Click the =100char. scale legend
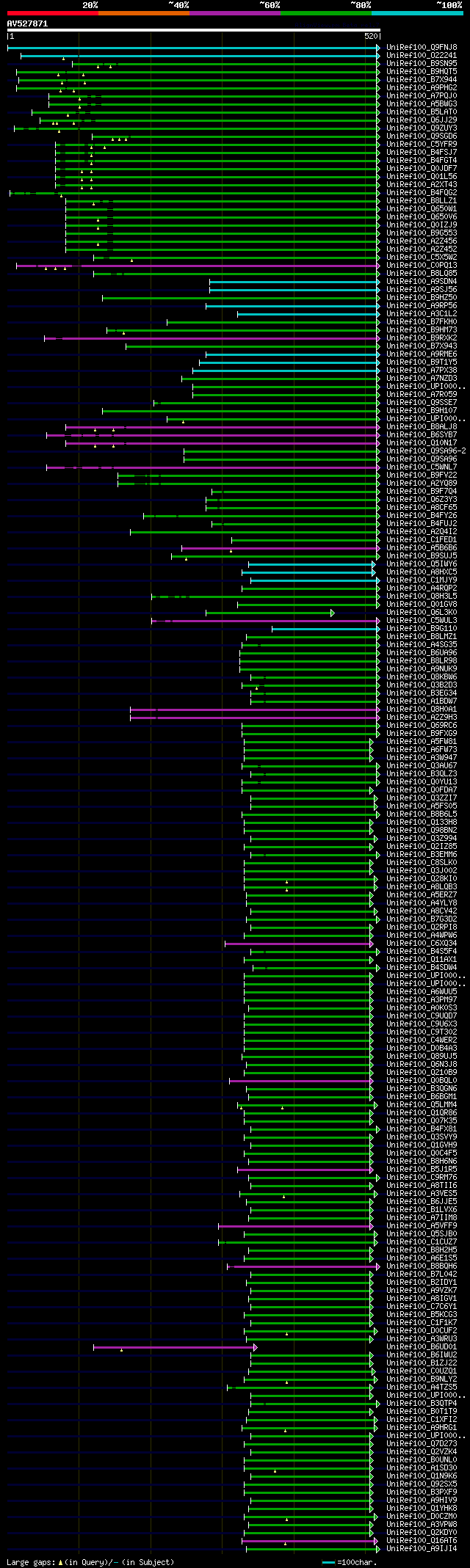Image resolution: width=470 pixels, height=1568 pixels. (x=350, y=1561)
